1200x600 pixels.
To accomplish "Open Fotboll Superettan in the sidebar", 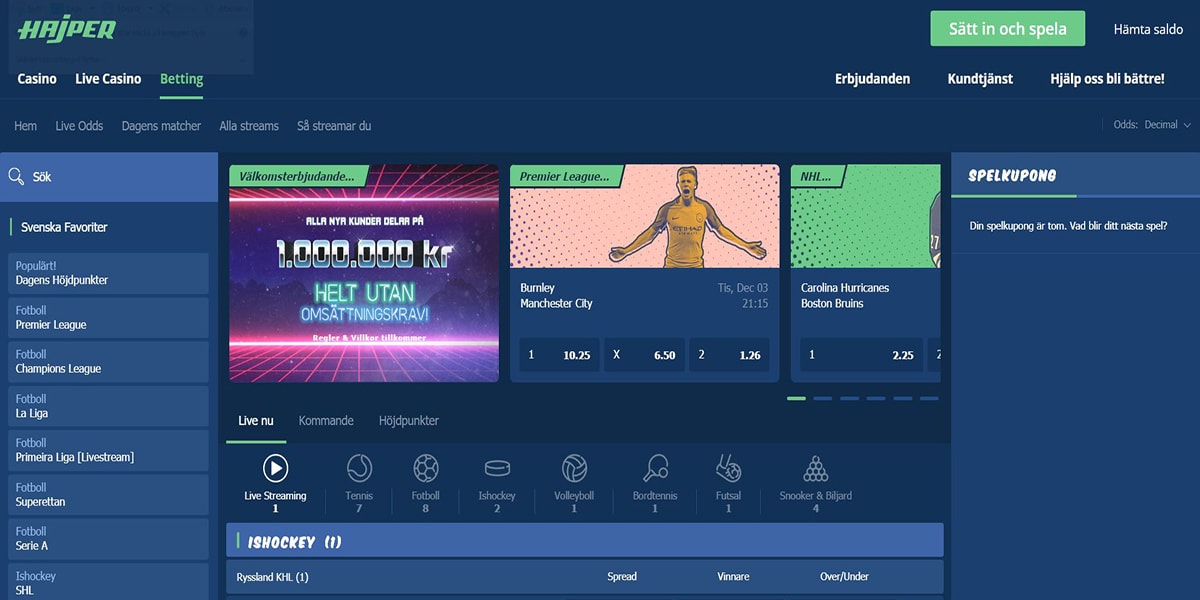I will (109, 494).
